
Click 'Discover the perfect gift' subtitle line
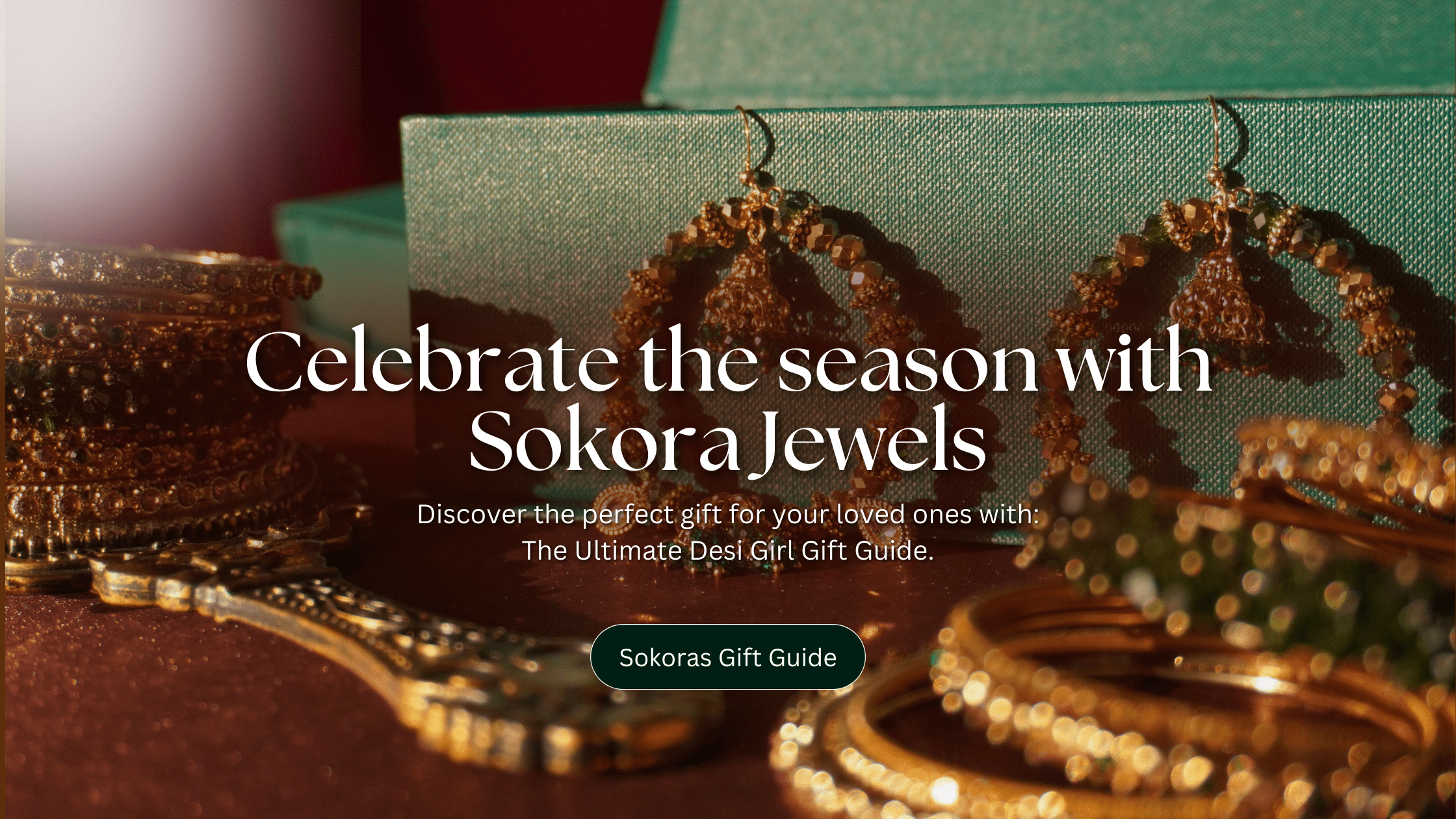(728, 514)
